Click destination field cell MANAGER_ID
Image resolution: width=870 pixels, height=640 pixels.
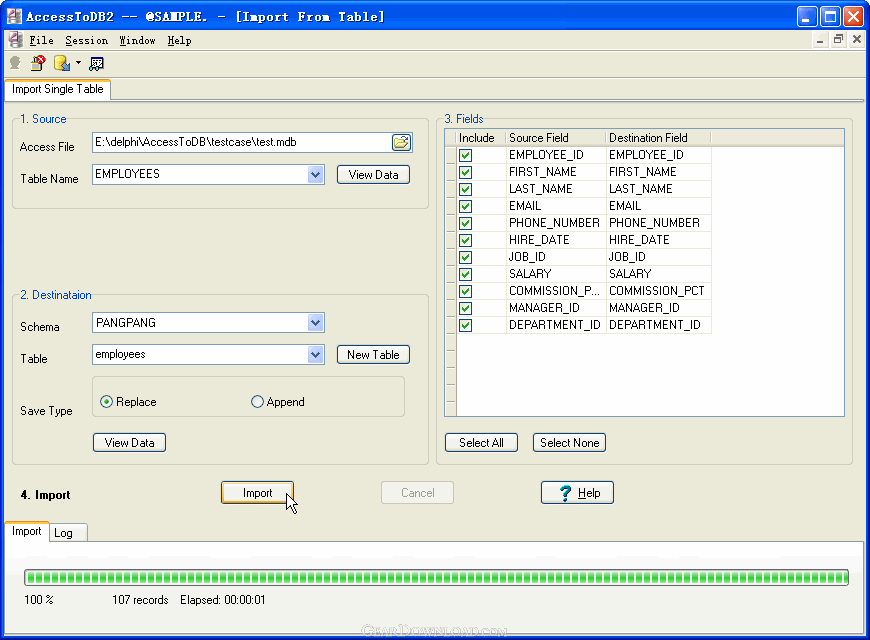point(658,308)
